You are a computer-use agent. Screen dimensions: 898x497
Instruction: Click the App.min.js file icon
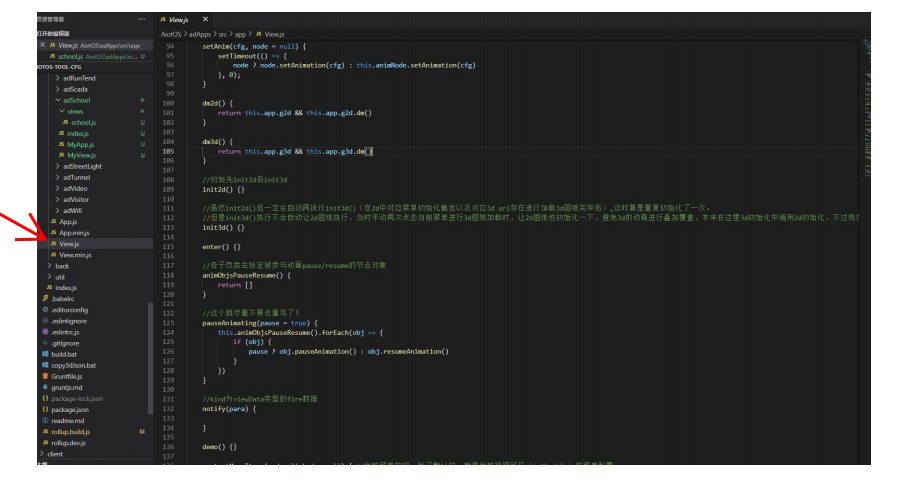click(53, 232)
